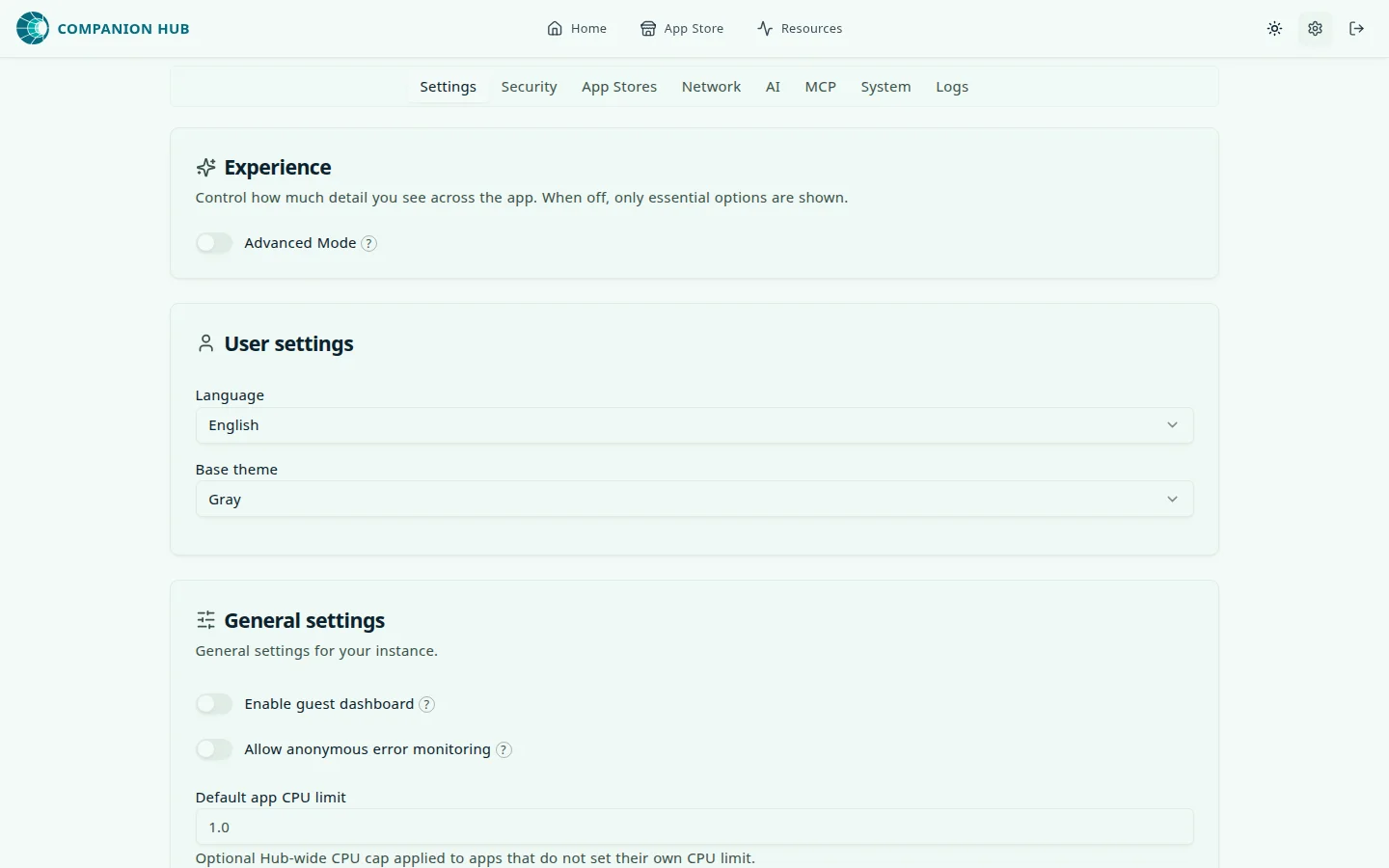The height and width of the screenshot is (868, 1389).
Task: Click the General settings heading
Action: tap(305, 621)
